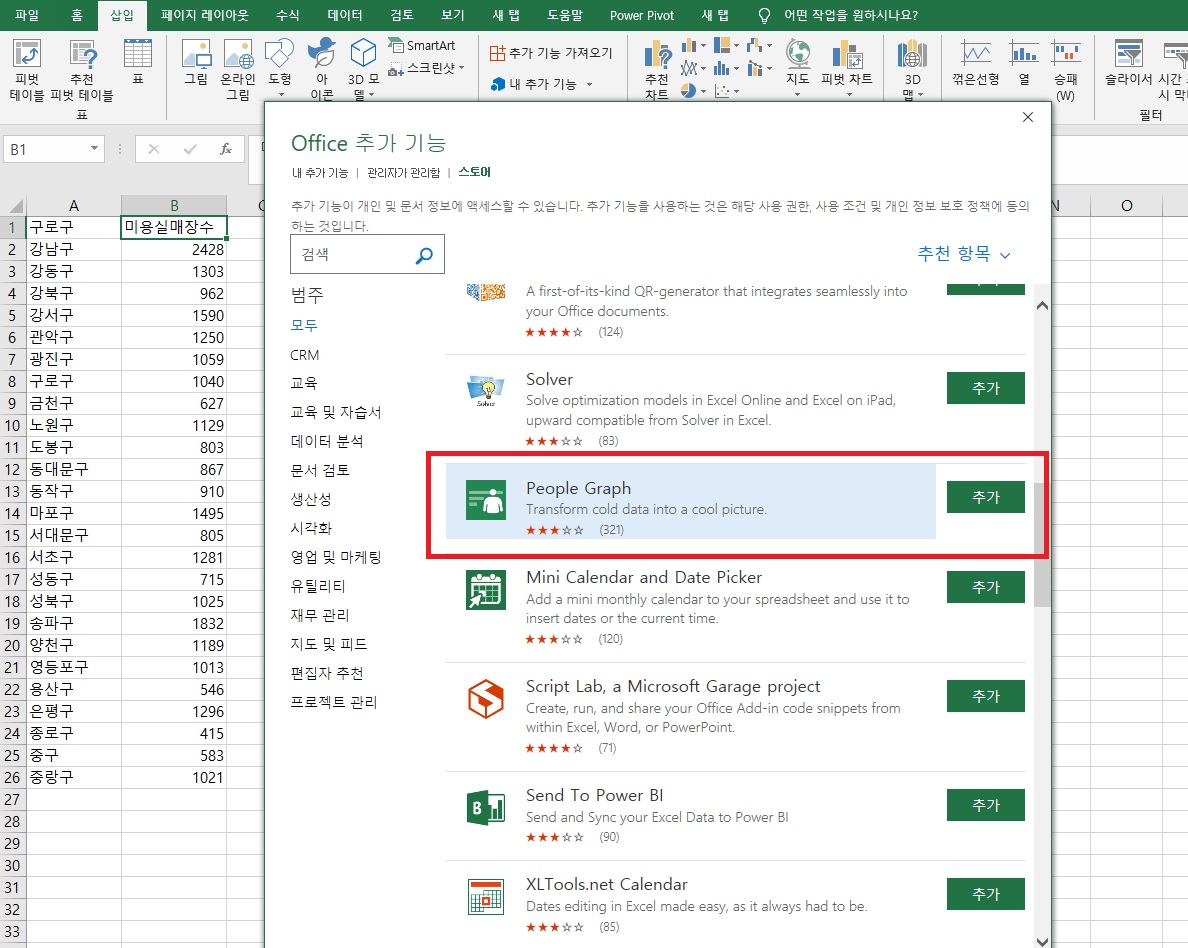Open 3D Models insert tool

(x=364, y=70)
